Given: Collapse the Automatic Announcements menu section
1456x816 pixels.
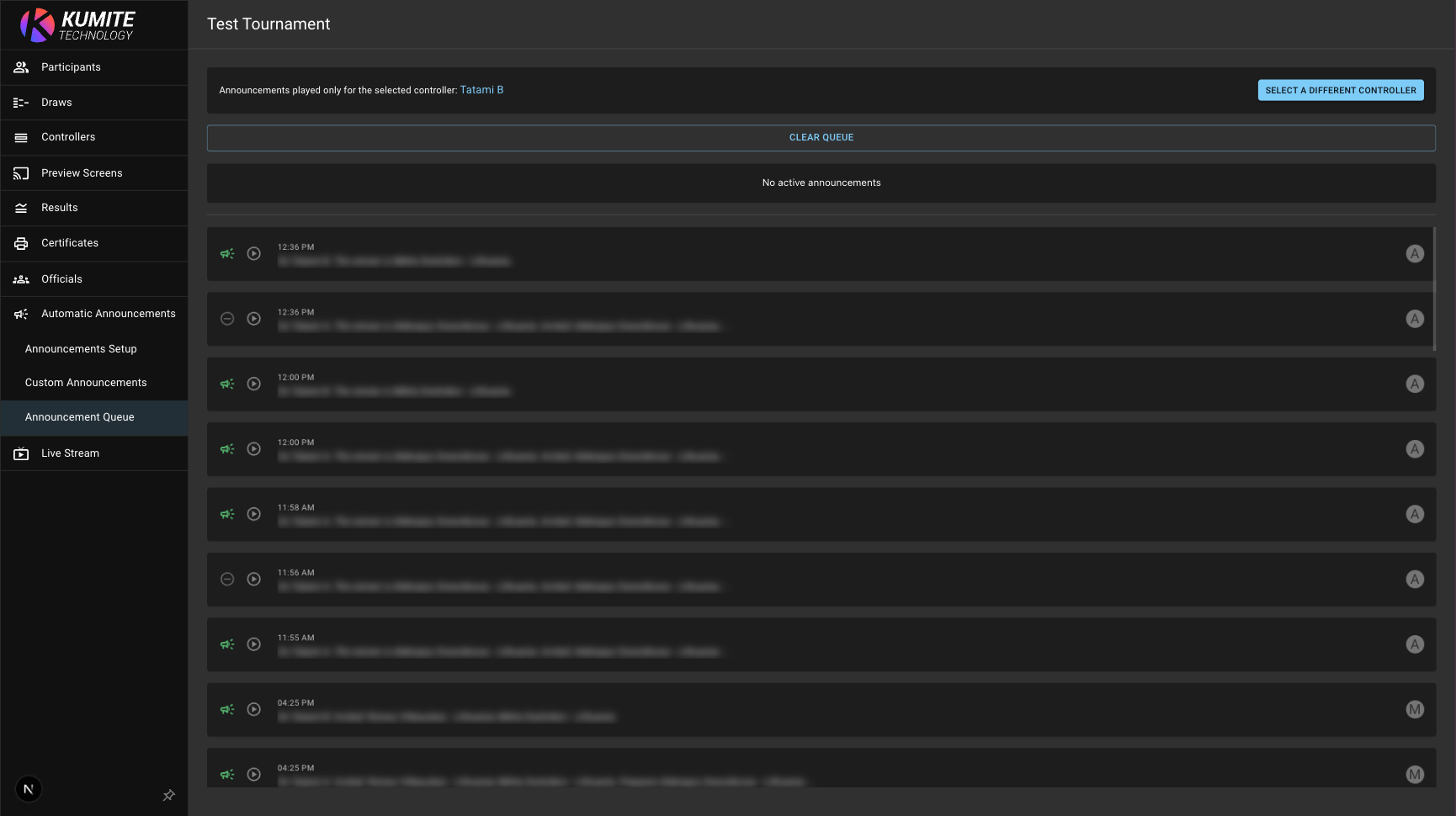Looking at the screenshot, I should pyautogui.click(x=94, y=314).
